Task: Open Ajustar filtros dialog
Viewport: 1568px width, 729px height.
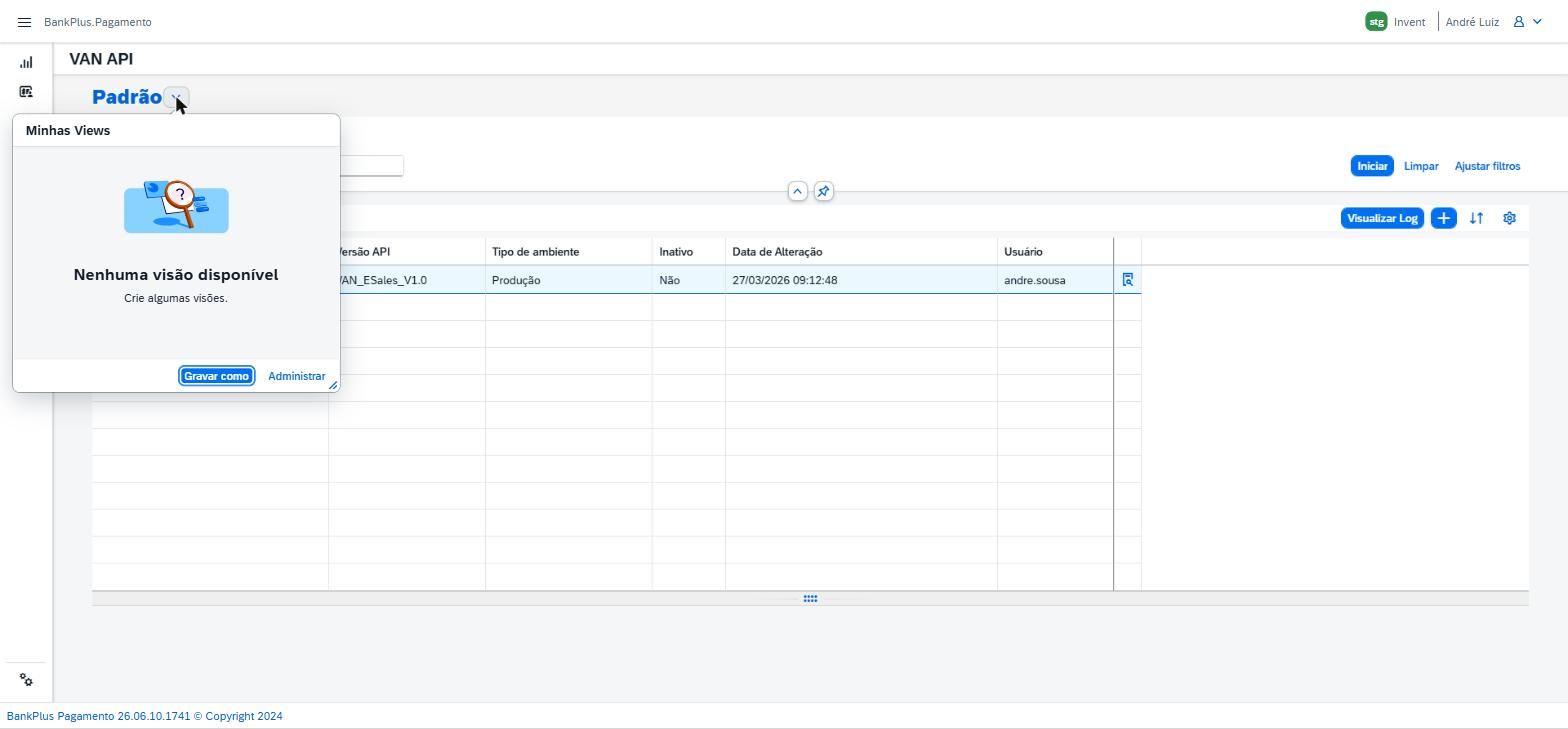Action: [x=1487, y=166]
